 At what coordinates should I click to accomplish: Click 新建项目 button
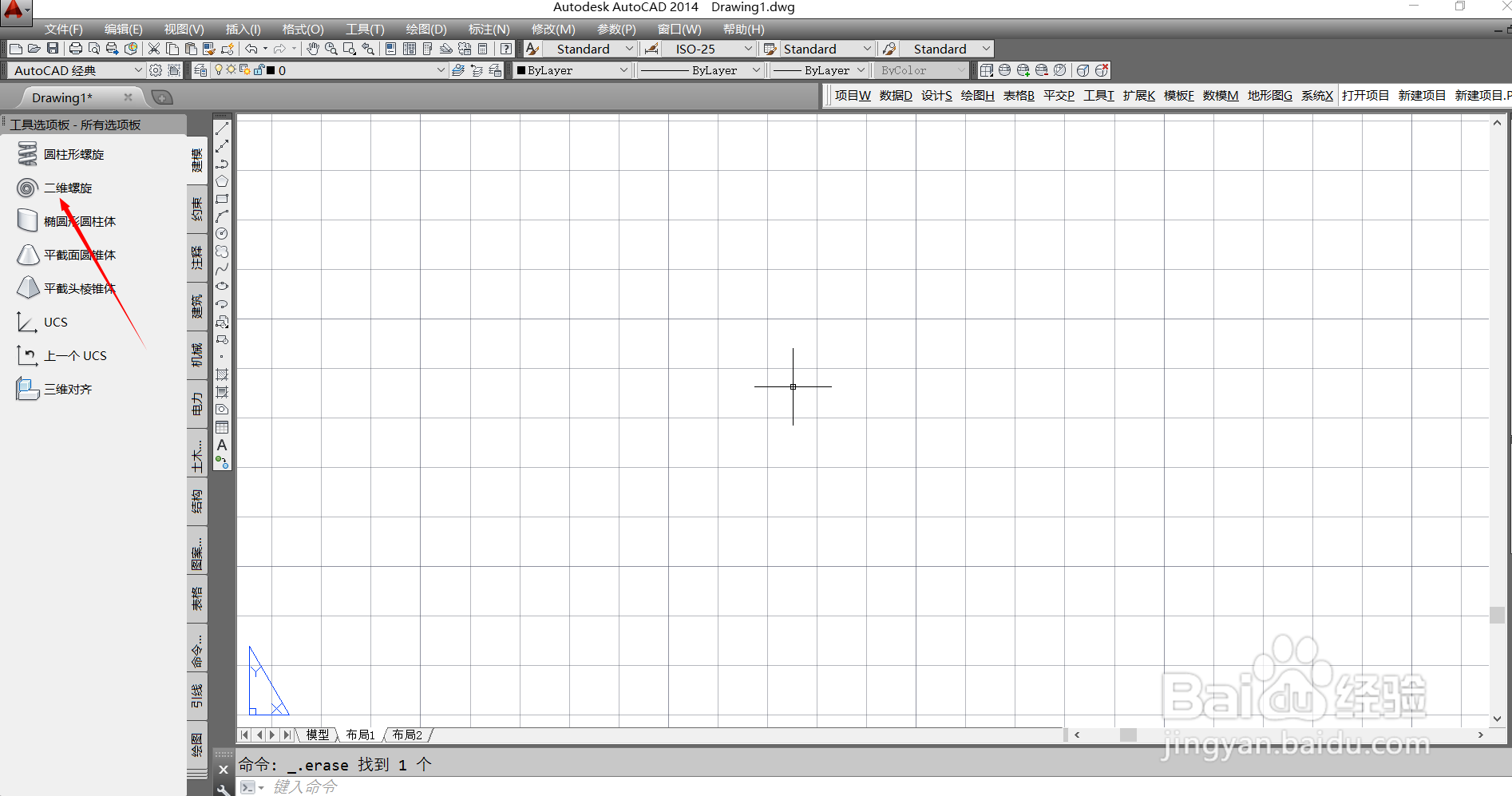coord(1422,96)
